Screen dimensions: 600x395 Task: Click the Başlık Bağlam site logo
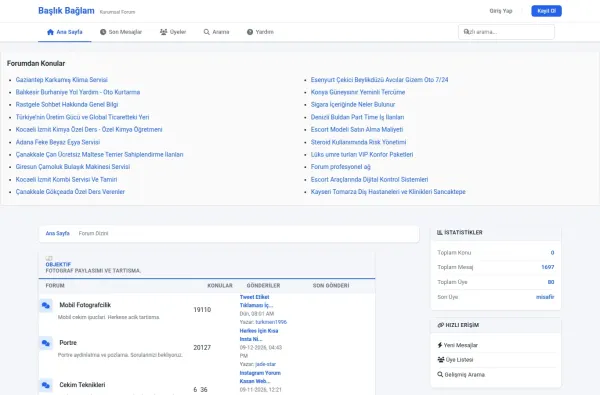tap(66, 11)
